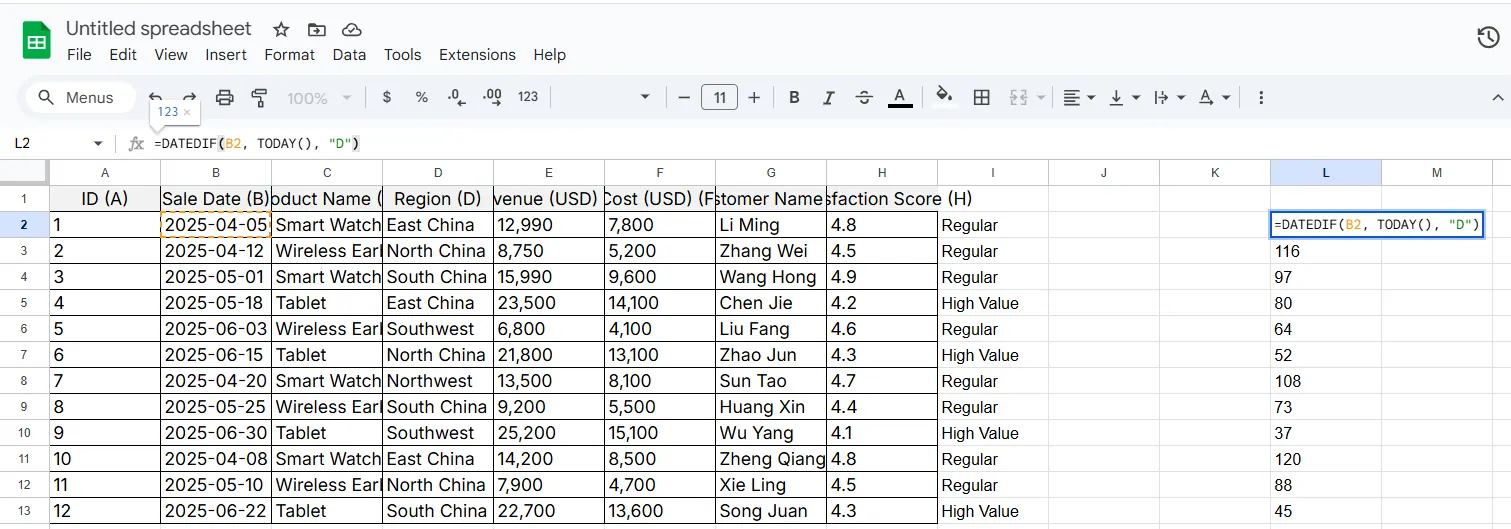Toggle italic formatting
Screen dimensions: 1511x529
click(828, 97)
